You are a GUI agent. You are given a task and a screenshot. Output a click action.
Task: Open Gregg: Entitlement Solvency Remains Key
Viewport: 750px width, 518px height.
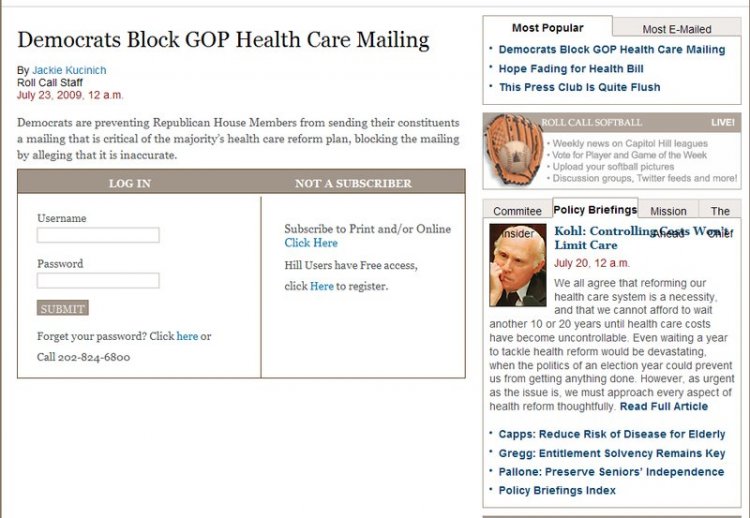[x=612, y=454]
